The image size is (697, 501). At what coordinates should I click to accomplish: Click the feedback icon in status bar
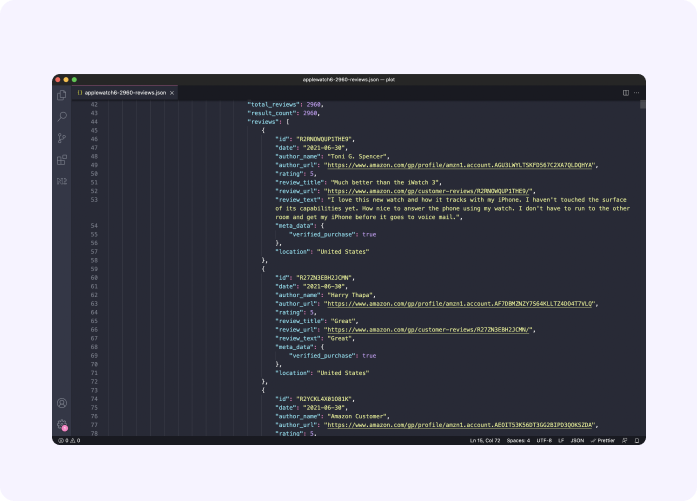pyautogui.click(x=625, y=440)
